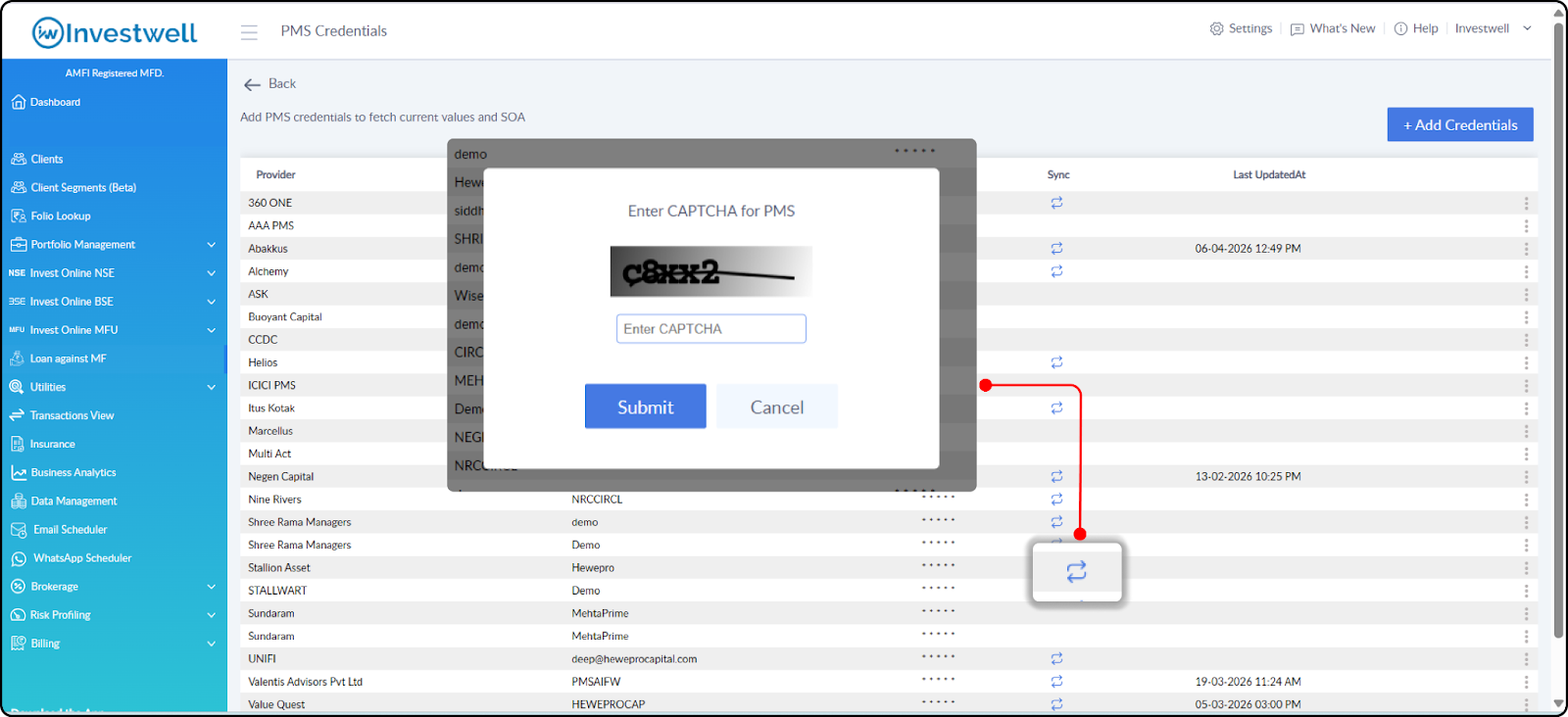
Task: Sync the Value Quest row
Action: (x=1056, y=704)
